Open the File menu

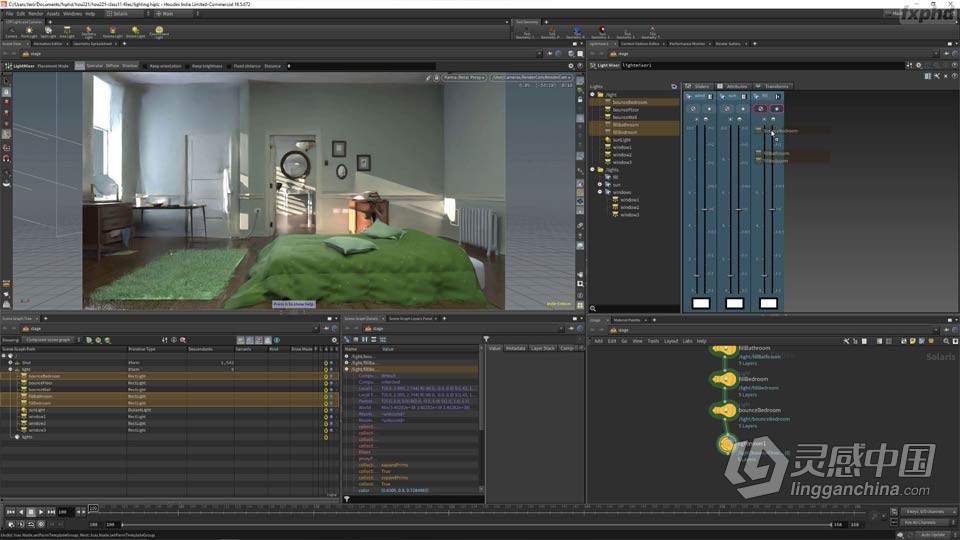(9, 13)
